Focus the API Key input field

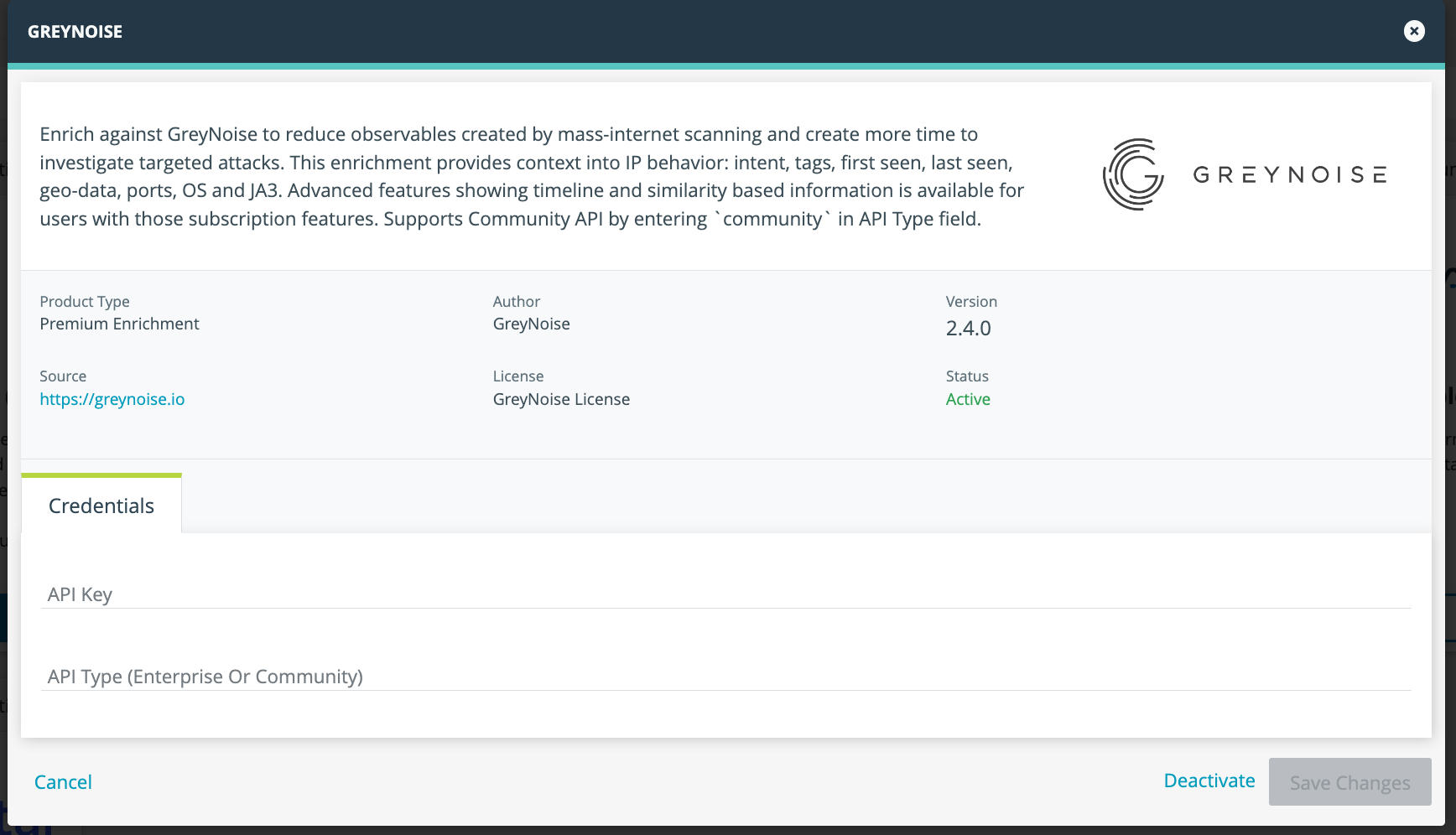coord(726,594)
